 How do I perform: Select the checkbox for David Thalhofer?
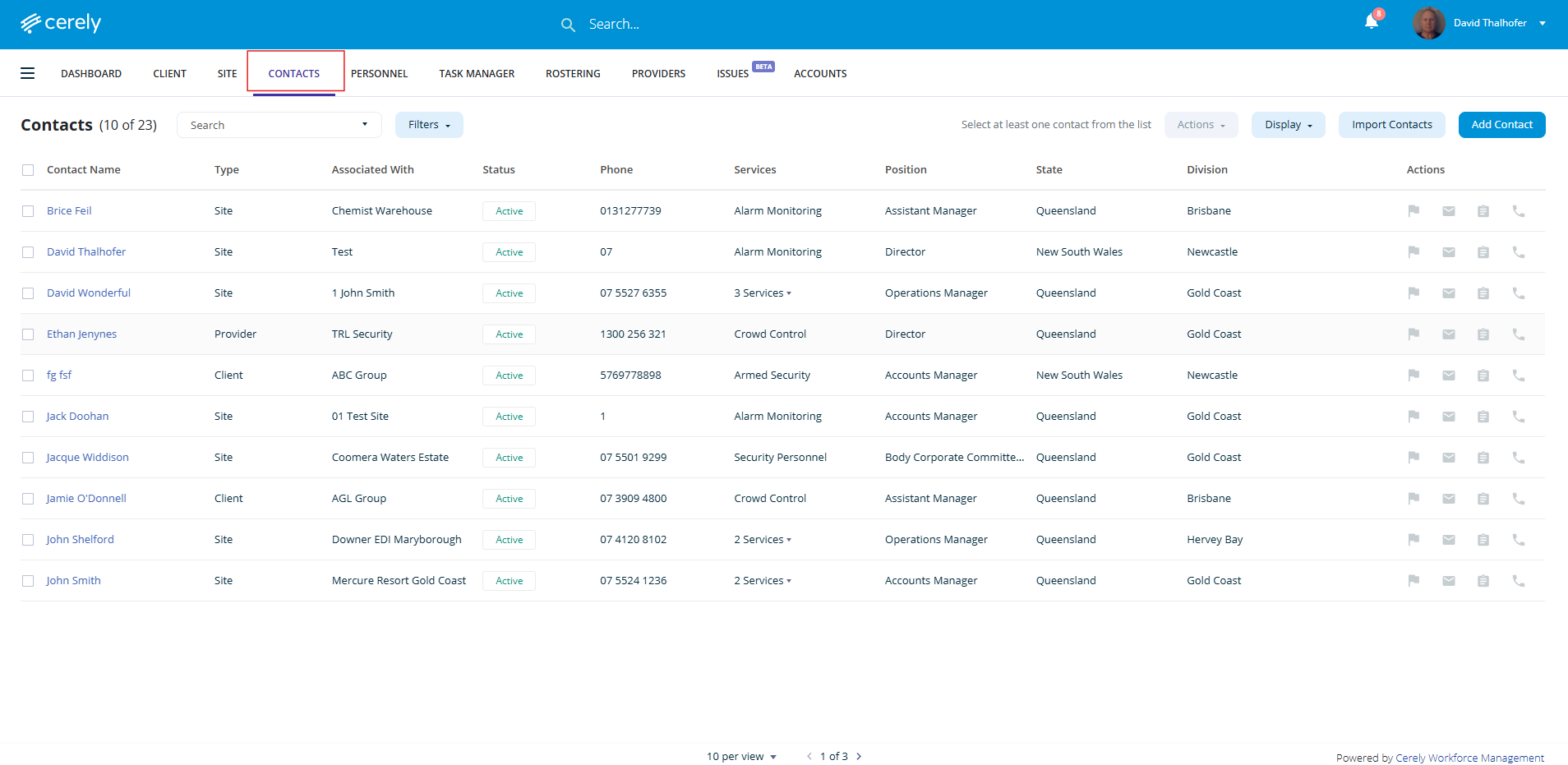pos(28,252)
